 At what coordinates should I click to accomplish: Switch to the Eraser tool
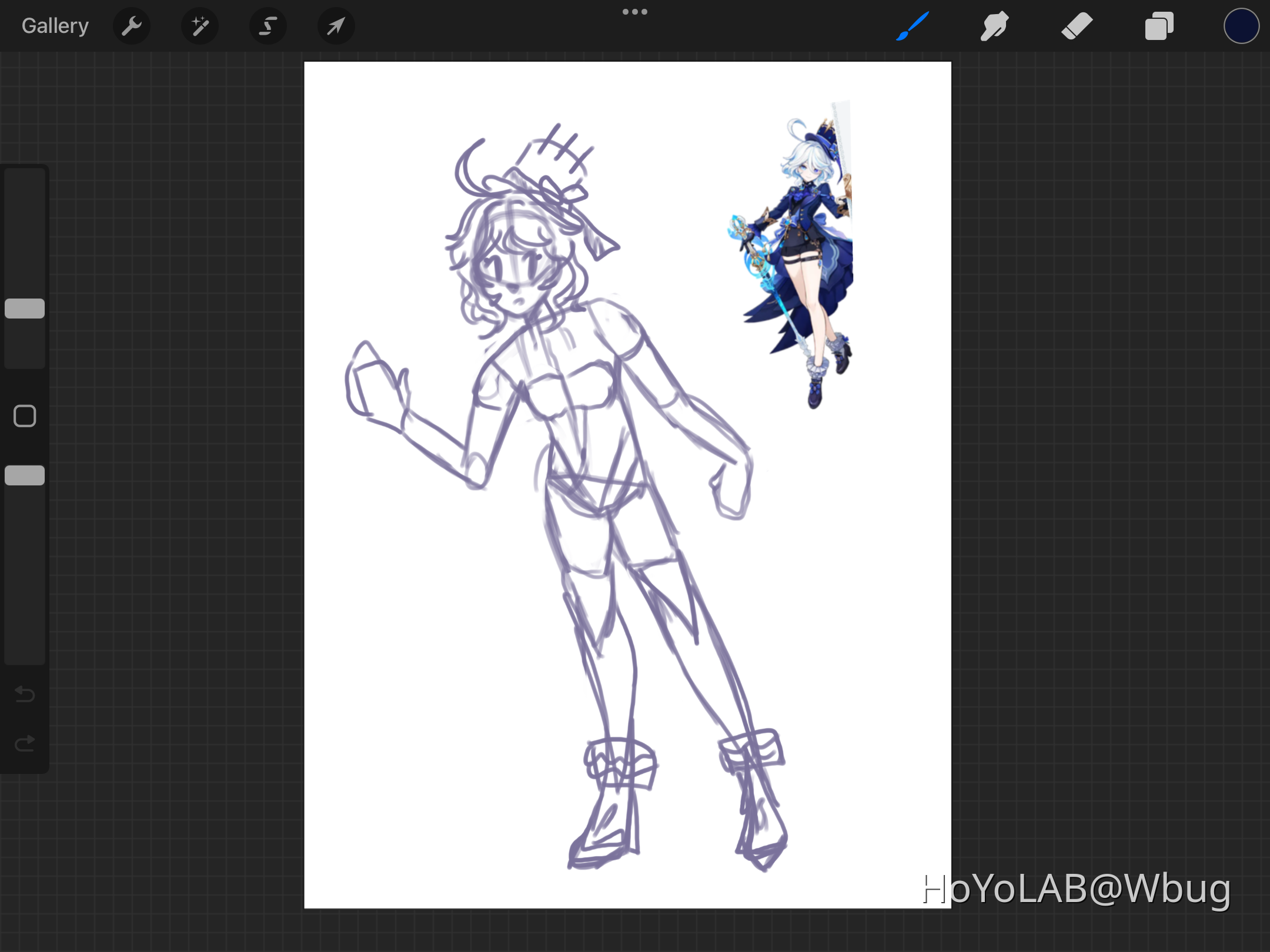pos(1077,26)
